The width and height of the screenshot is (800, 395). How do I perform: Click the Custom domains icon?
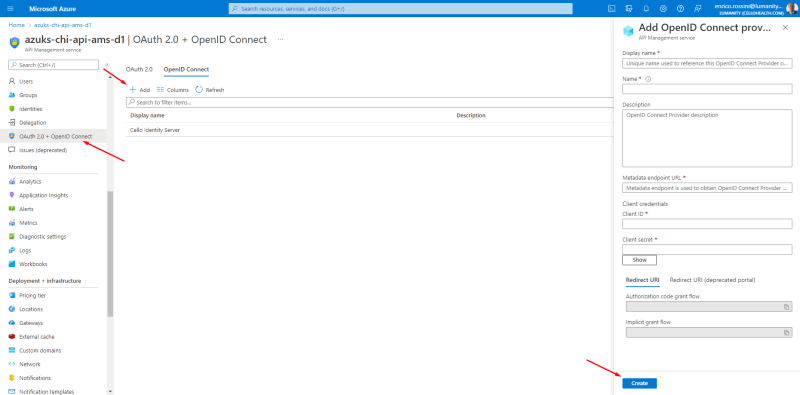(12, 351)
